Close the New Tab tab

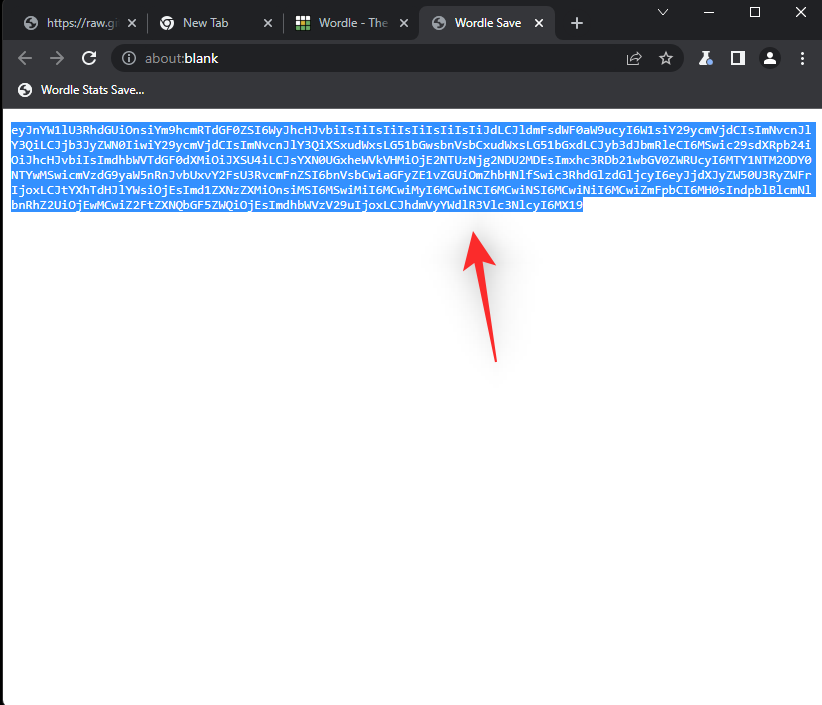pos(267,23)
